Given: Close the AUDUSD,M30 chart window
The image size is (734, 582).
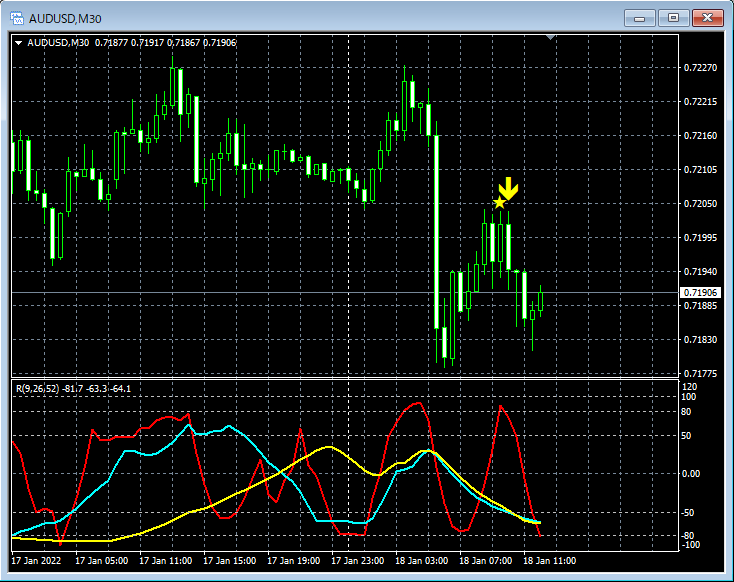Looking at the screenshot, I should 708,18.
